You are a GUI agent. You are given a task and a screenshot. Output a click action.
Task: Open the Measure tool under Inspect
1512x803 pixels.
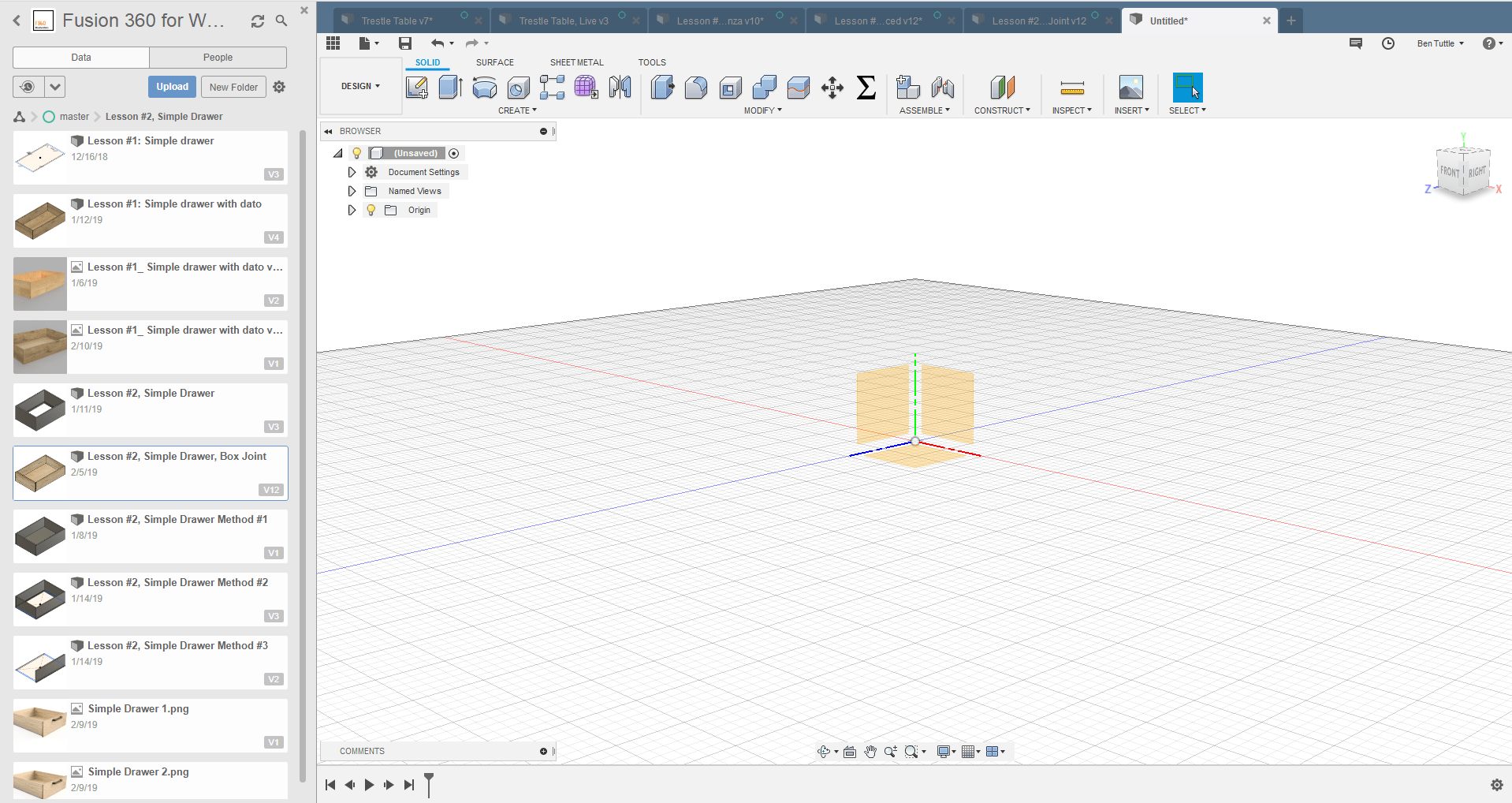click(1071, 88)
